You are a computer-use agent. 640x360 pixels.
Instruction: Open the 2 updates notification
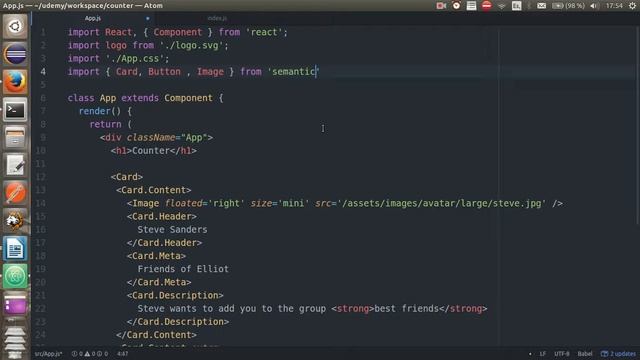[x=618, y=354]
